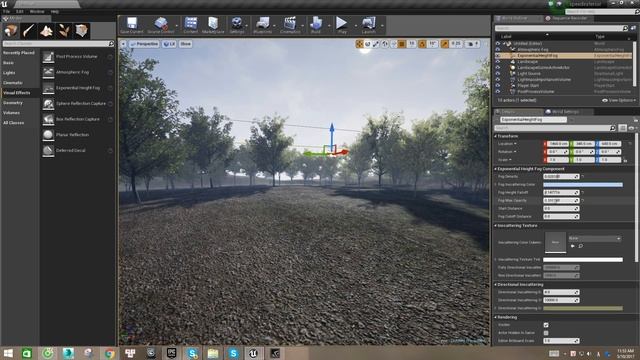This screenshot has height=360, width=640.
Task: Open the Inscattering Texture Tint white swatch
Action: [583, 260]
